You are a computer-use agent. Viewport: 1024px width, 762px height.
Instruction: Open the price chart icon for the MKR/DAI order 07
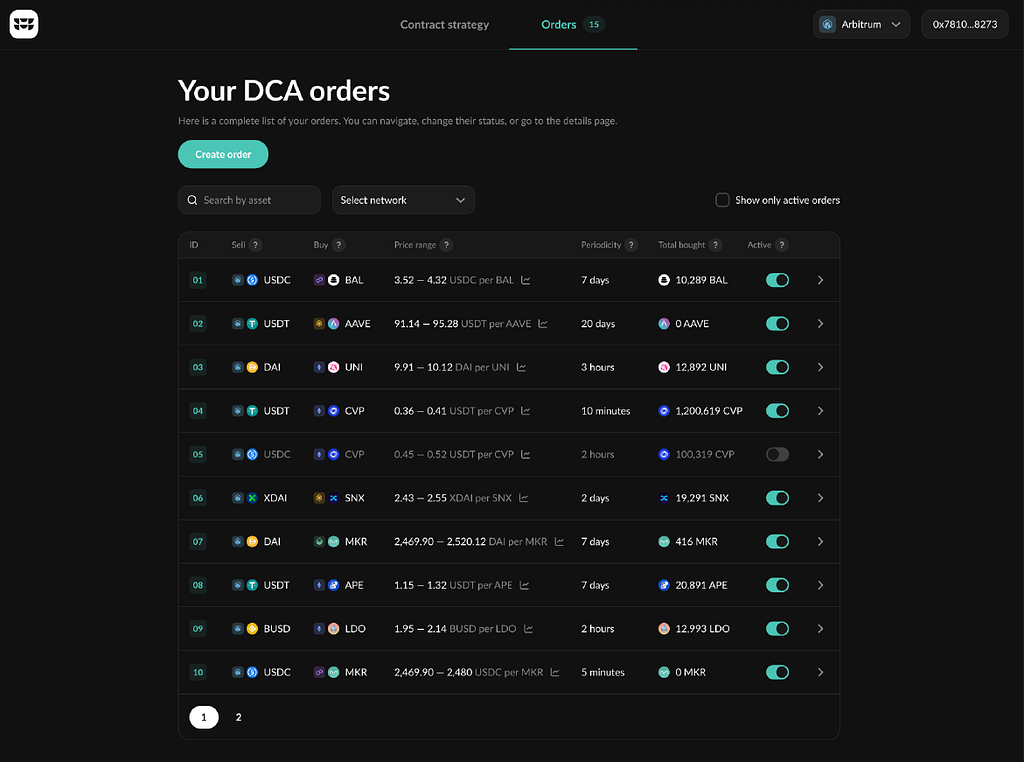(559, 541)
